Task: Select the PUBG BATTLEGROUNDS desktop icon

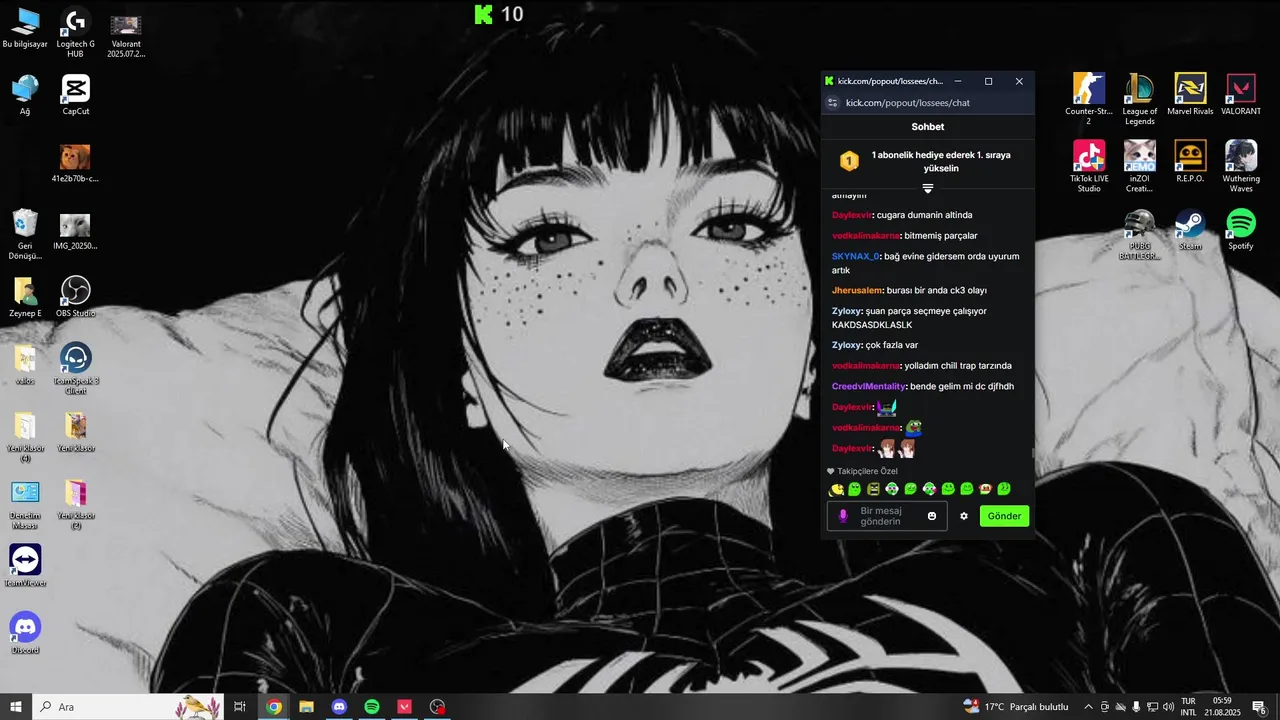Action: pyautogui.click(x=1139, y=234)
